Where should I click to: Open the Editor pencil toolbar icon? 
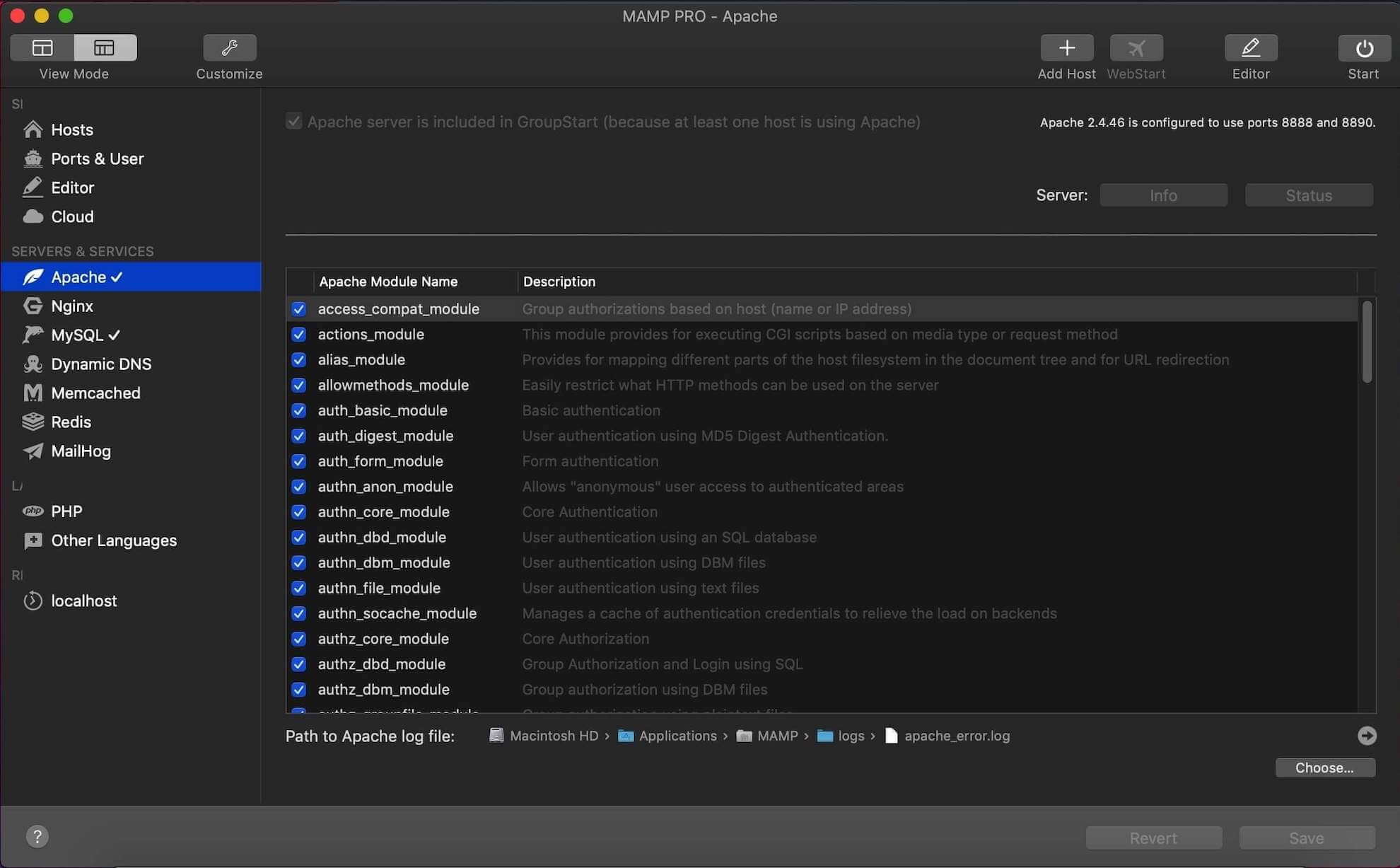pyautogui.click(x=1250, y=48)
